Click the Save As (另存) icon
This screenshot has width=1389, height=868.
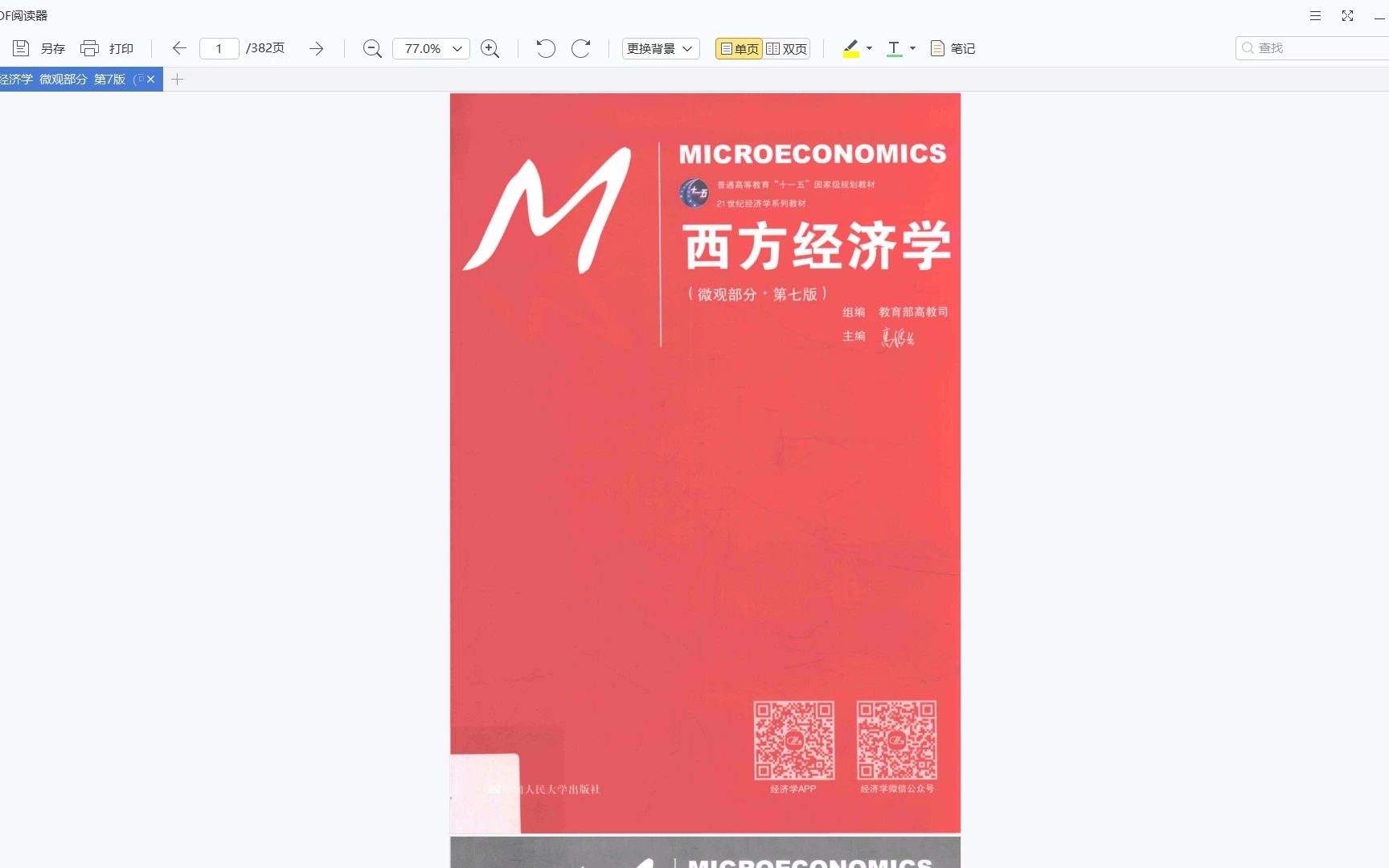click(x=21, y=48)
